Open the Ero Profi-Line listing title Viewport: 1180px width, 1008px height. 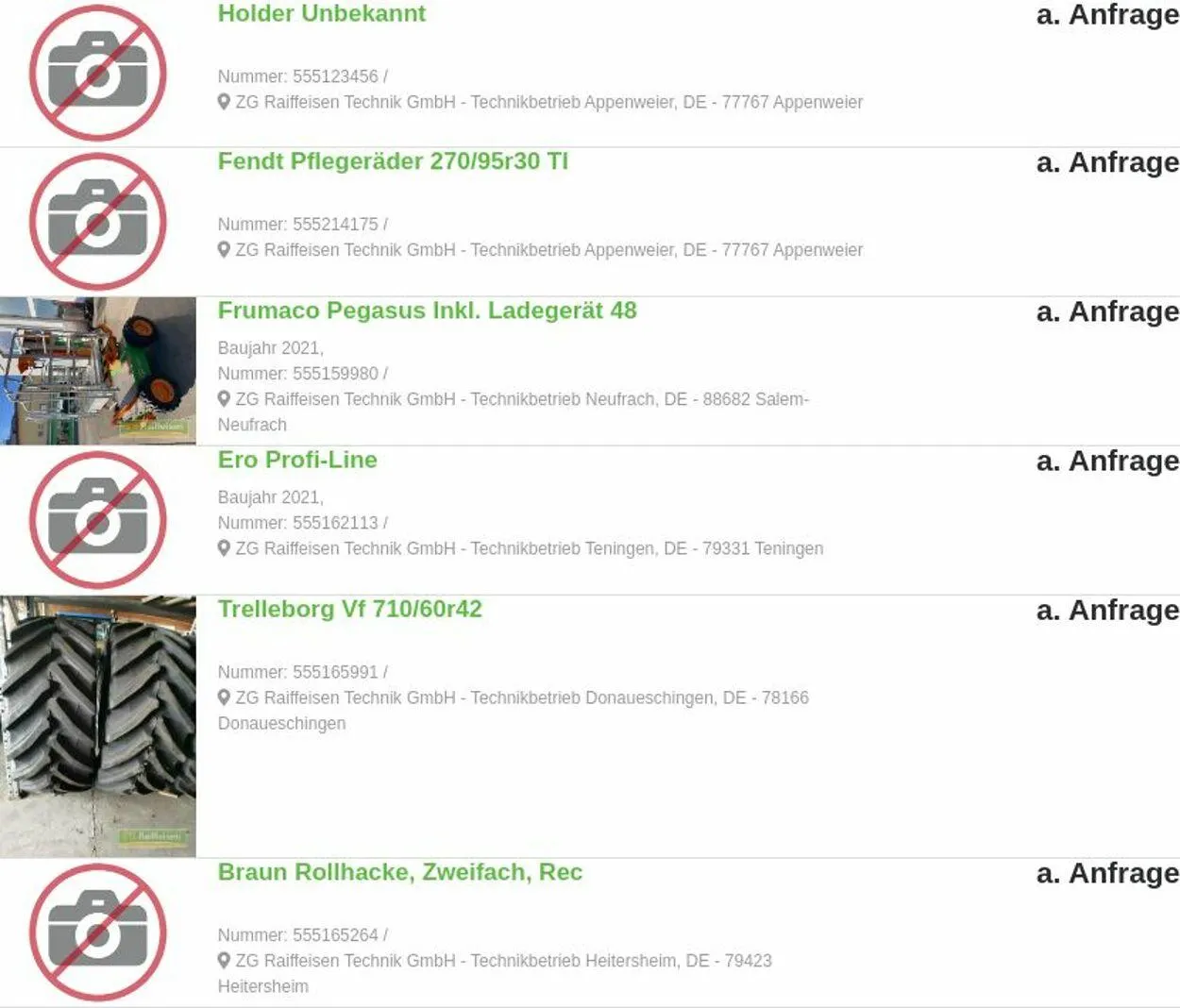(x=297, y=460)
